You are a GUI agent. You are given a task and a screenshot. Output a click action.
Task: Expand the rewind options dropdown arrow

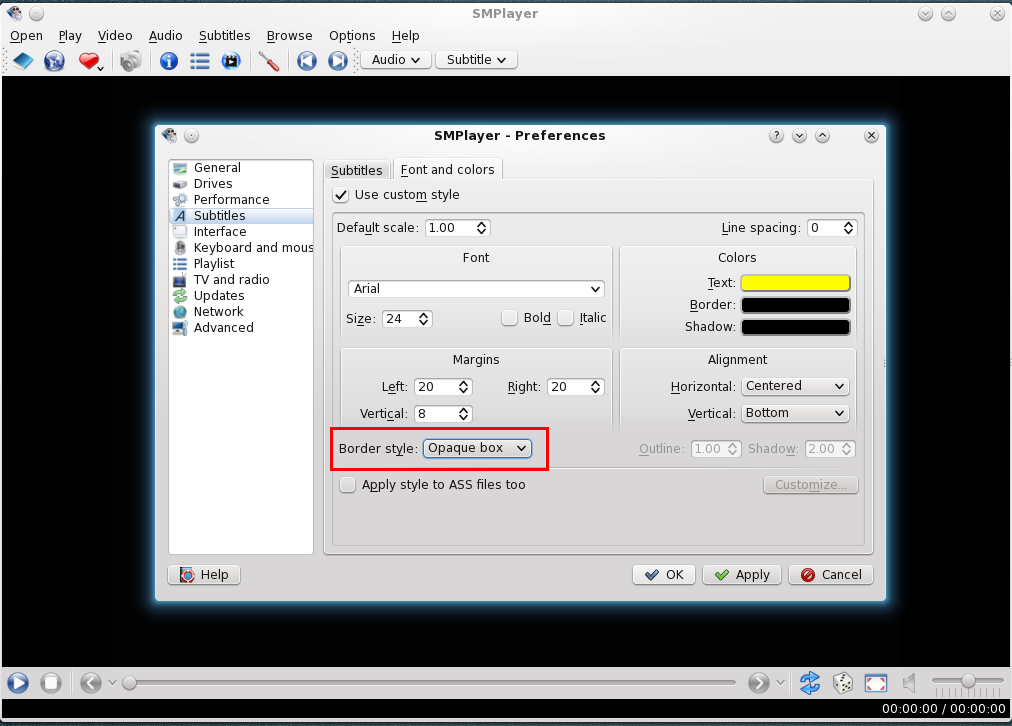112,683
